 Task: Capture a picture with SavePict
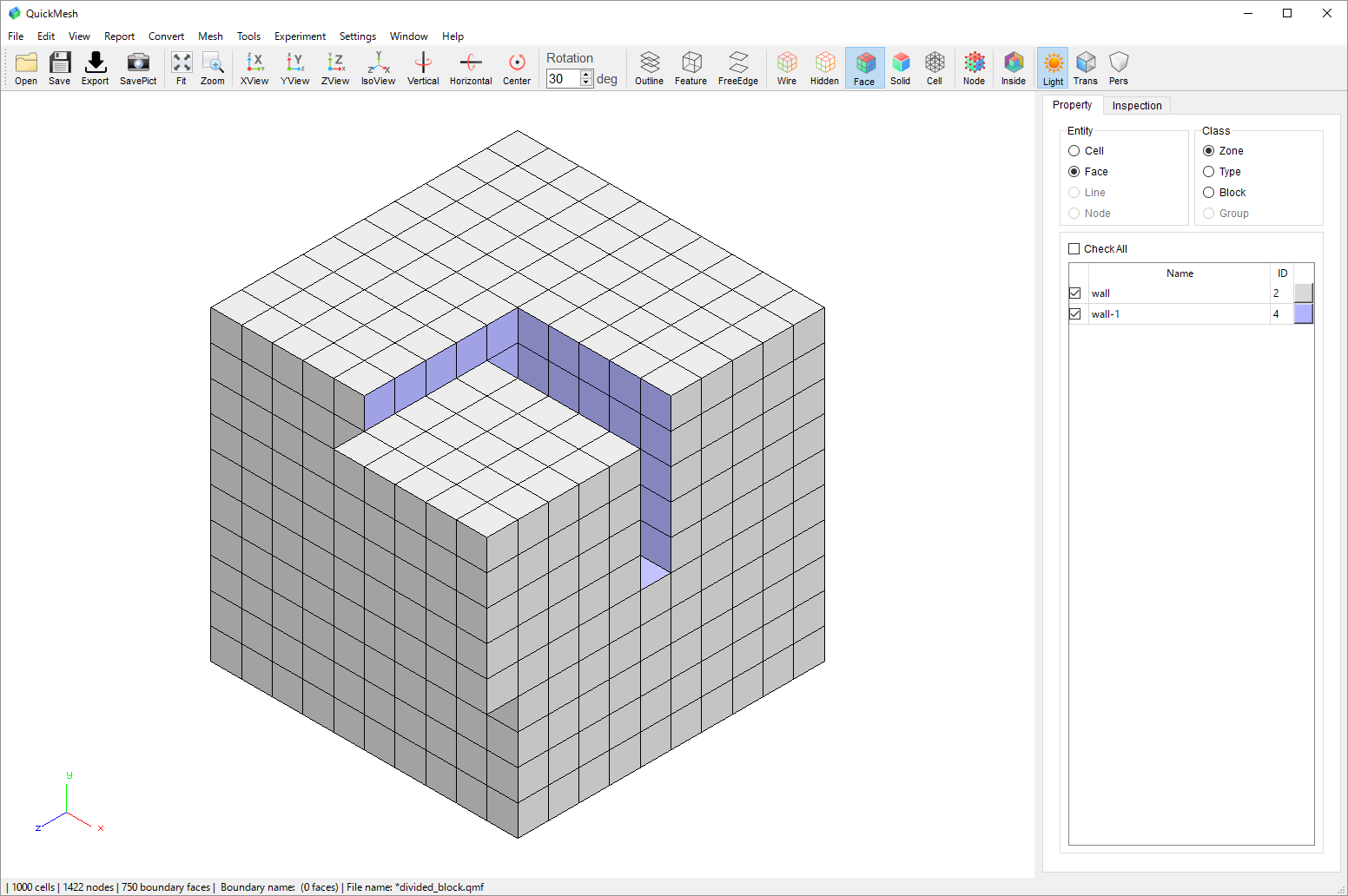point(138,68)
